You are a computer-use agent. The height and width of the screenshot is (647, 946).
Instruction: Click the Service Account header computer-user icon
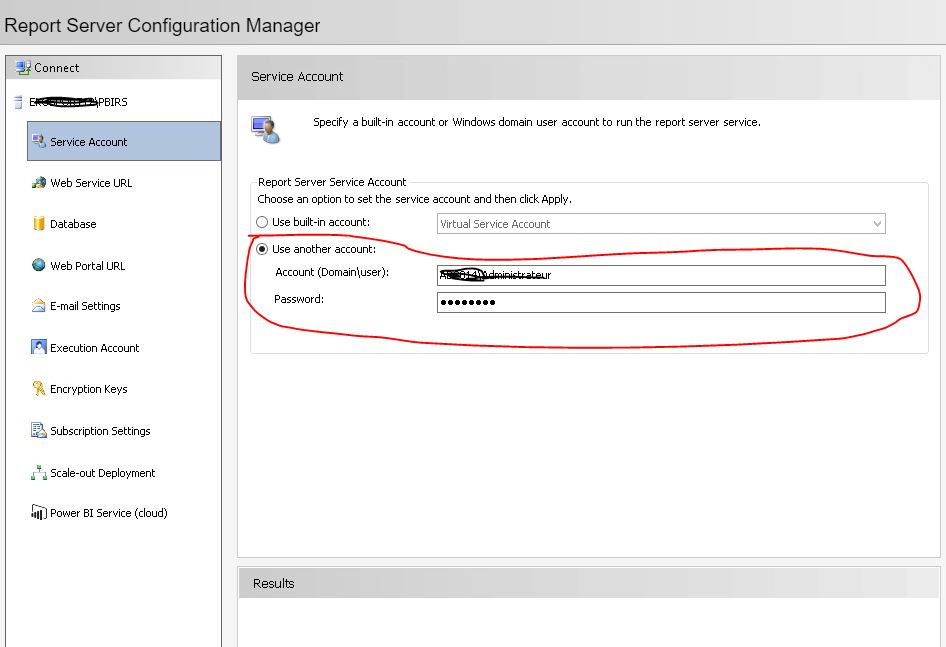point(266,130)
